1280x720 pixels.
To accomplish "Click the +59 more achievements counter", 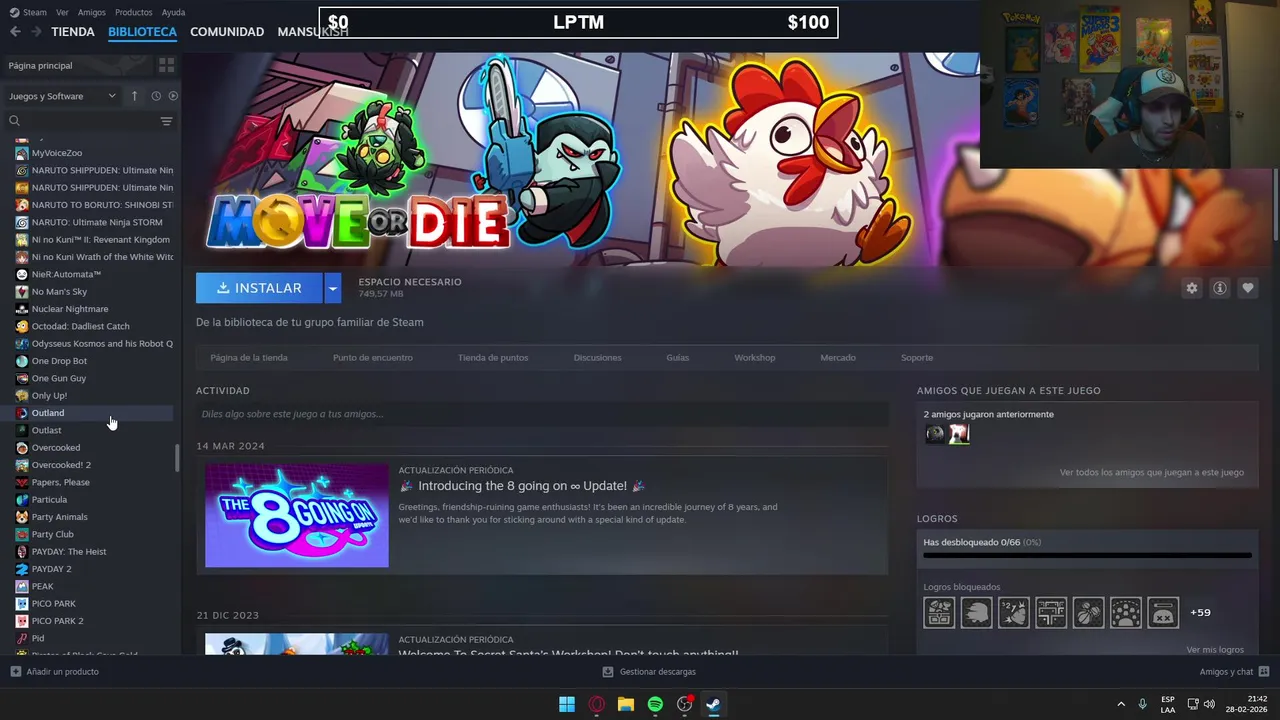I will 1200,612.
